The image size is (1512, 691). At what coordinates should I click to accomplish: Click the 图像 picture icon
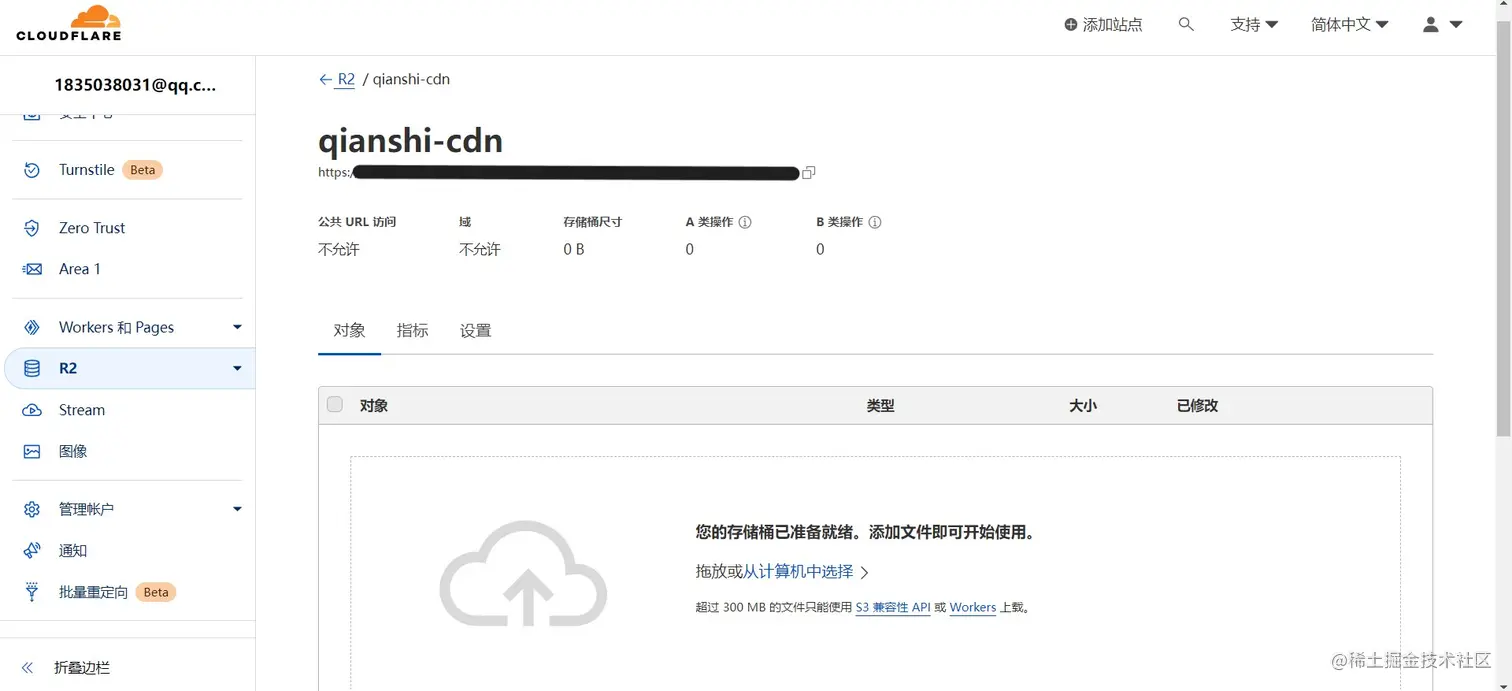coord(32,452)
